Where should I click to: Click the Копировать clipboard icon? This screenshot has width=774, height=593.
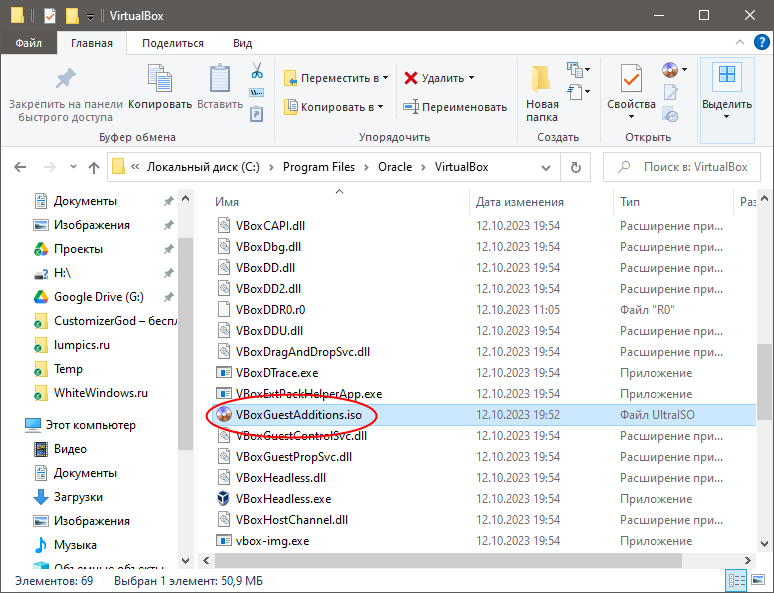coord(160,78)
